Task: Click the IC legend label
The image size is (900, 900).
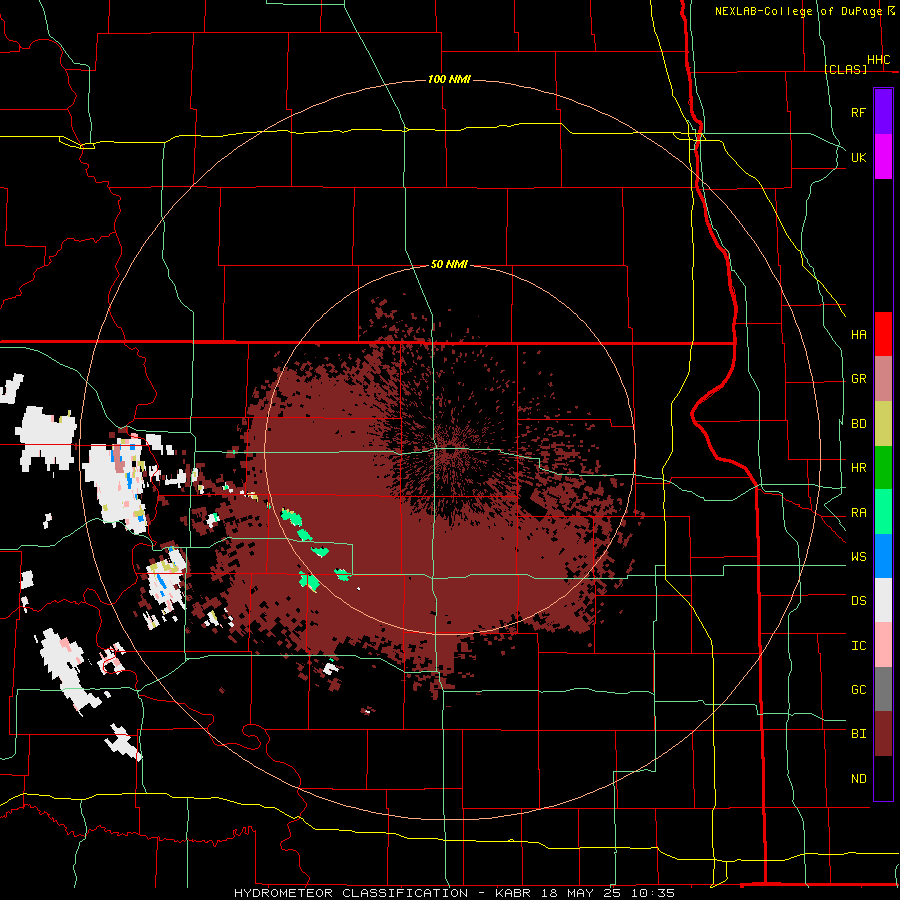Action: point(858,646)
